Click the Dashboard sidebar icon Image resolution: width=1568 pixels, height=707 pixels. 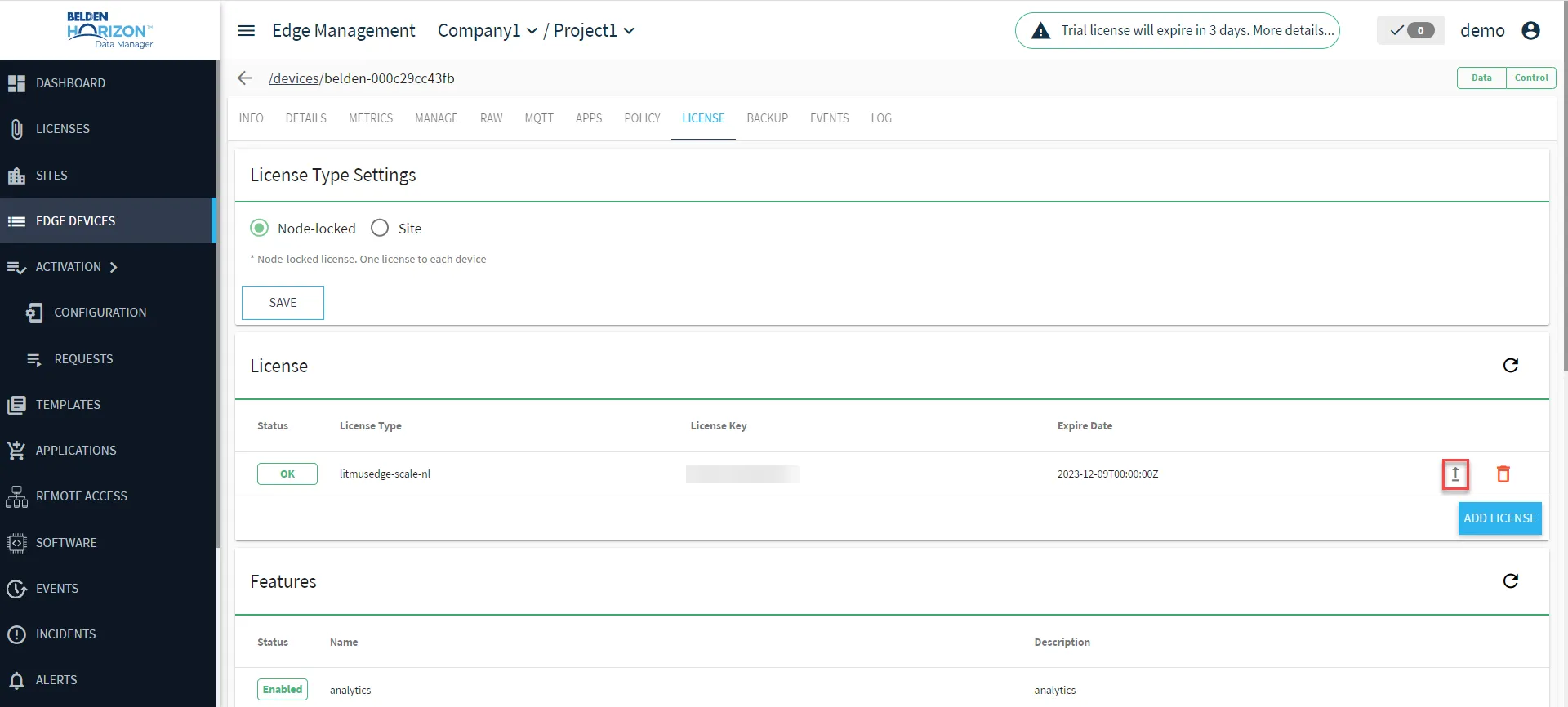[x=16, y=83]
